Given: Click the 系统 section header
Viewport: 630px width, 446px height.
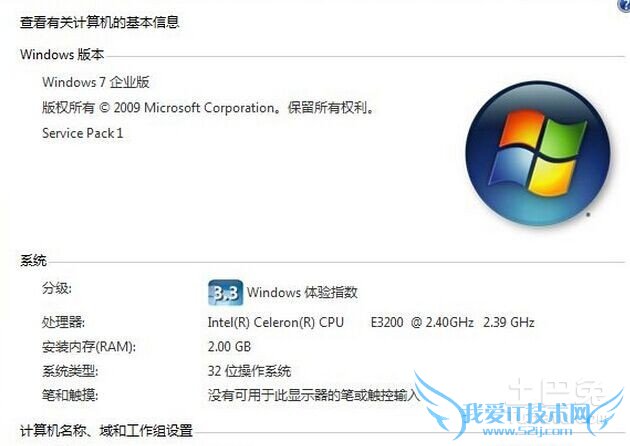Looking at the screenshot, I should tap(33, 261).
